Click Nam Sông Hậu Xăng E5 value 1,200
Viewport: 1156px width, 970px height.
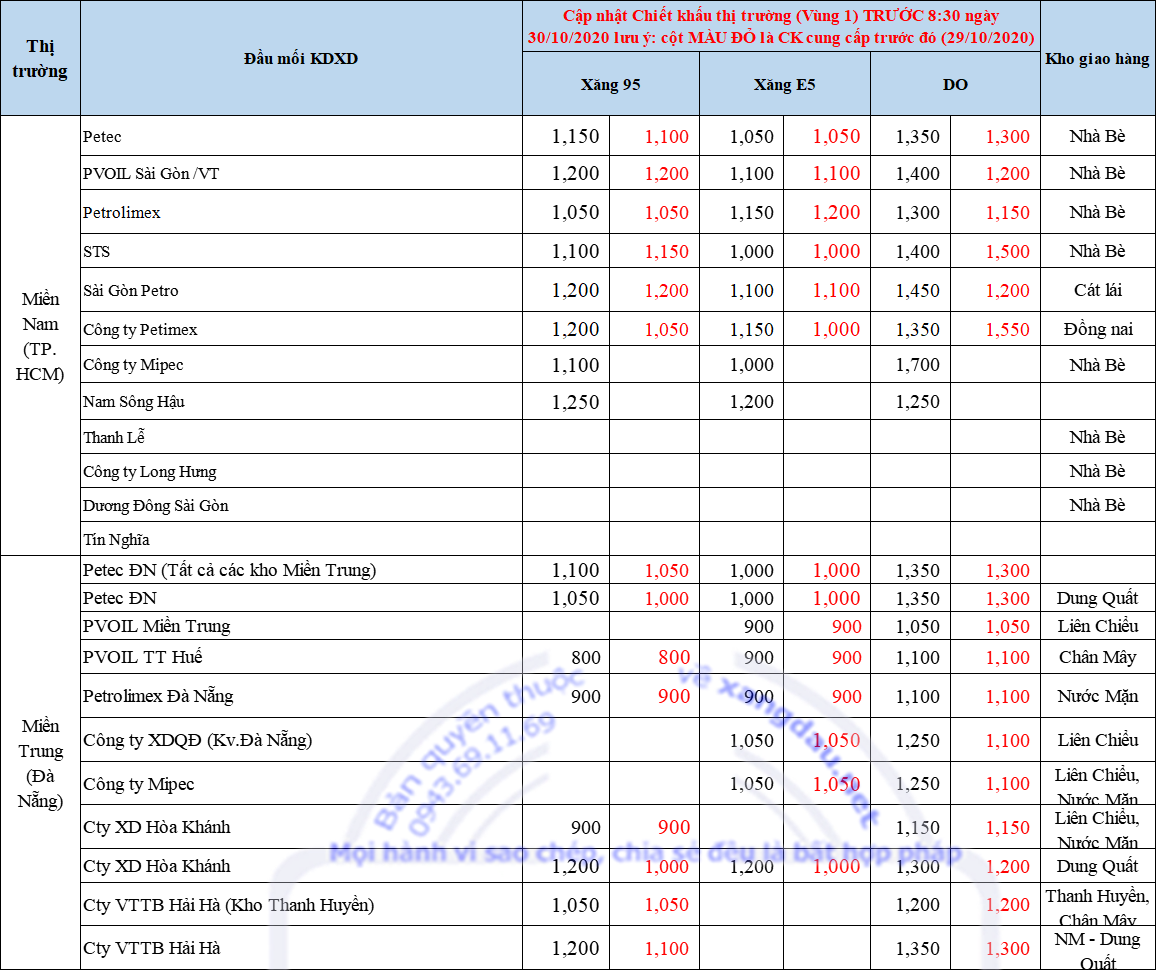click(741, 401)
